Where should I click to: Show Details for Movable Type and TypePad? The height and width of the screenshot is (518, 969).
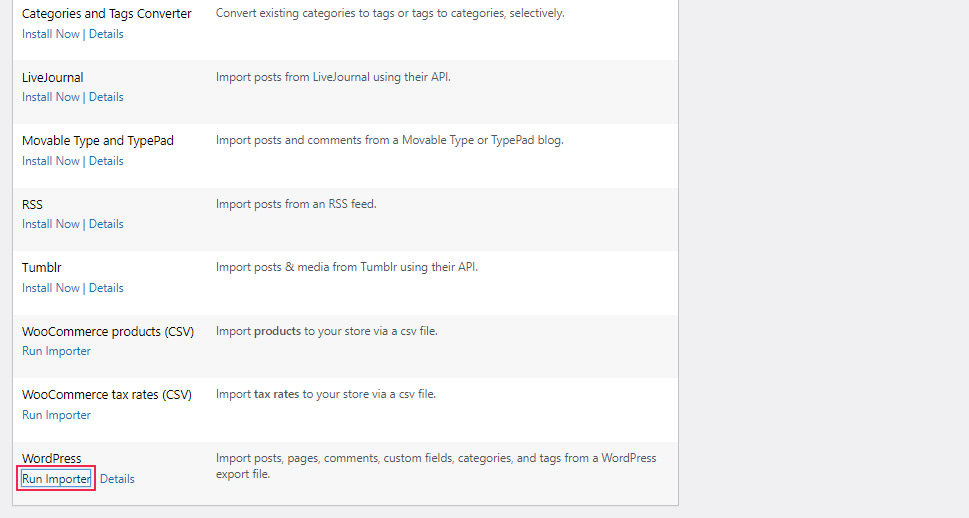[x=106, y=161]
